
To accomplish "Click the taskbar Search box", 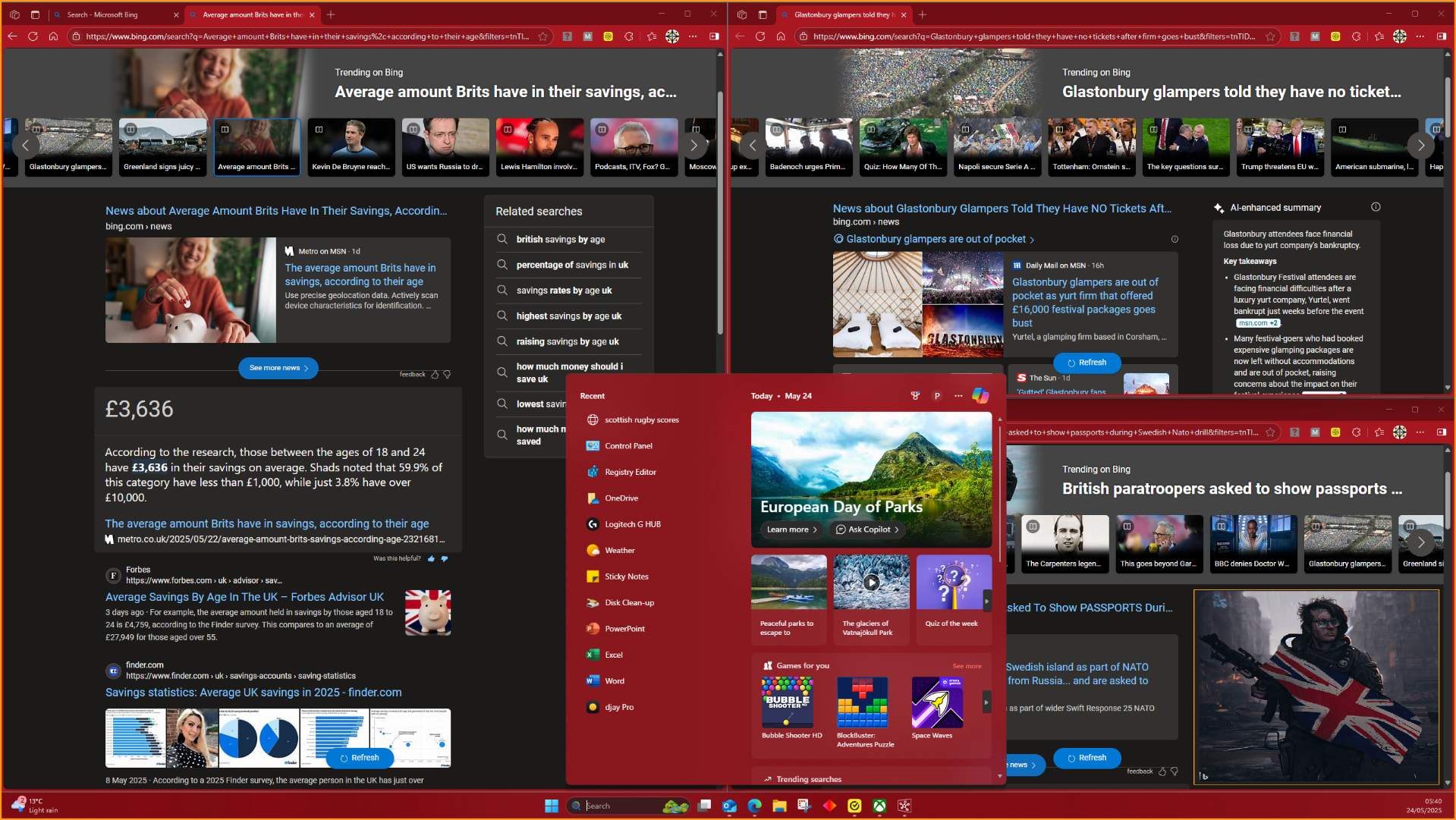I will (628, 806).
